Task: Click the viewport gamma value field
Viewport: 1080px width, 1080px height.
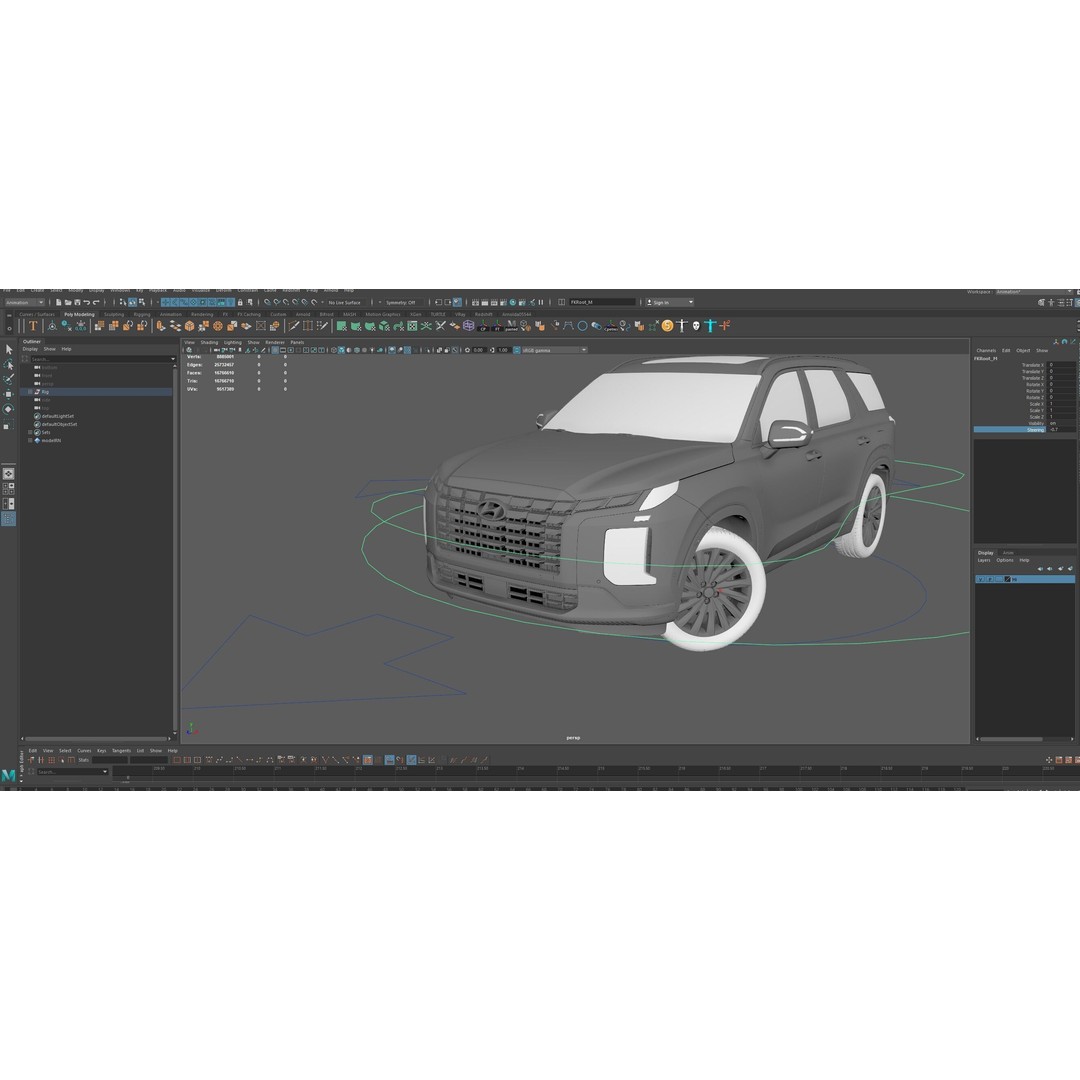Action: 503,350
